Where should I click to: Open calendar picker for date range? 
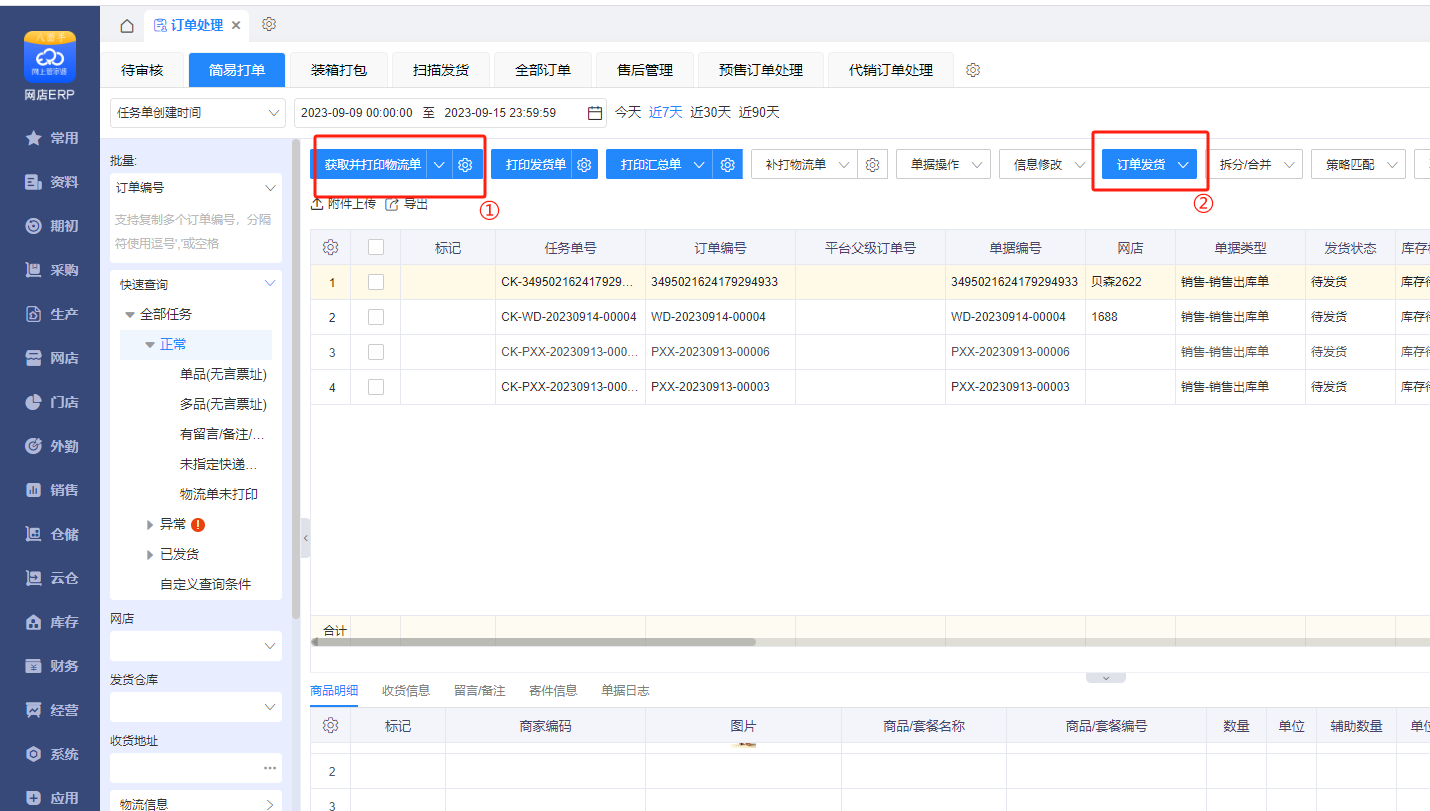click(595, 113)
